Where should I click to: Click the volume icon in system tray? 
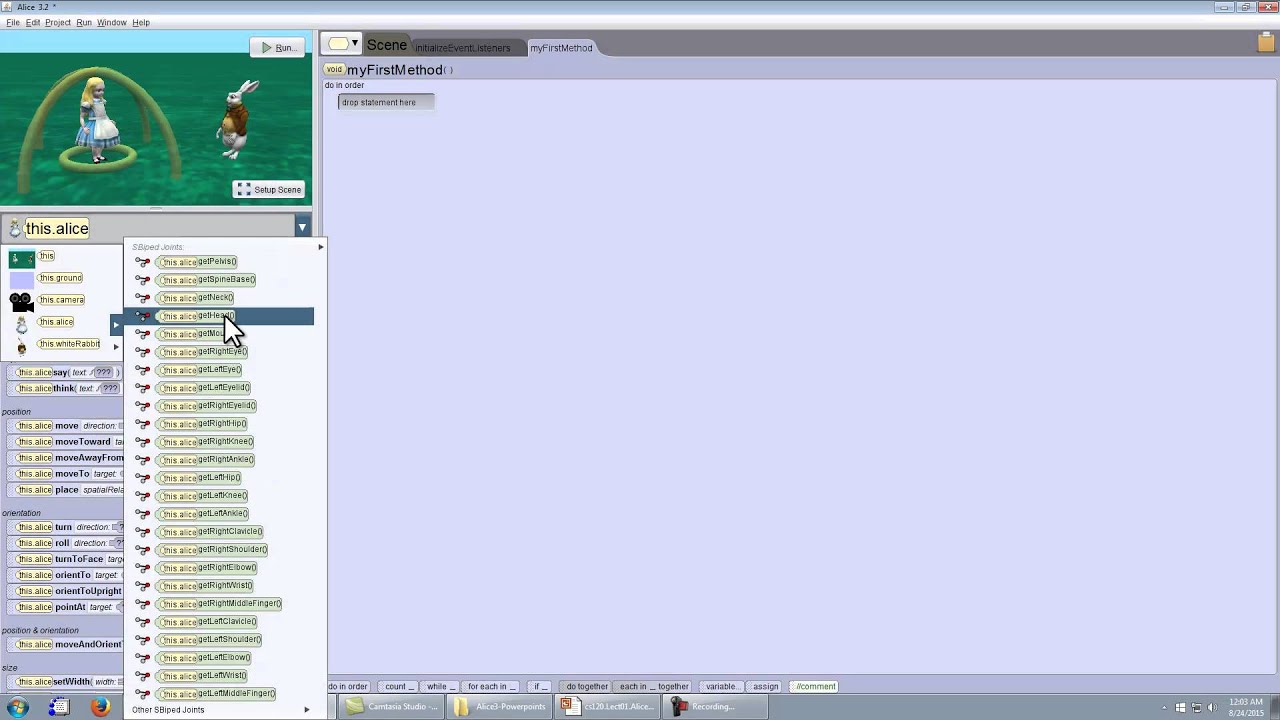pos(1213,707)
